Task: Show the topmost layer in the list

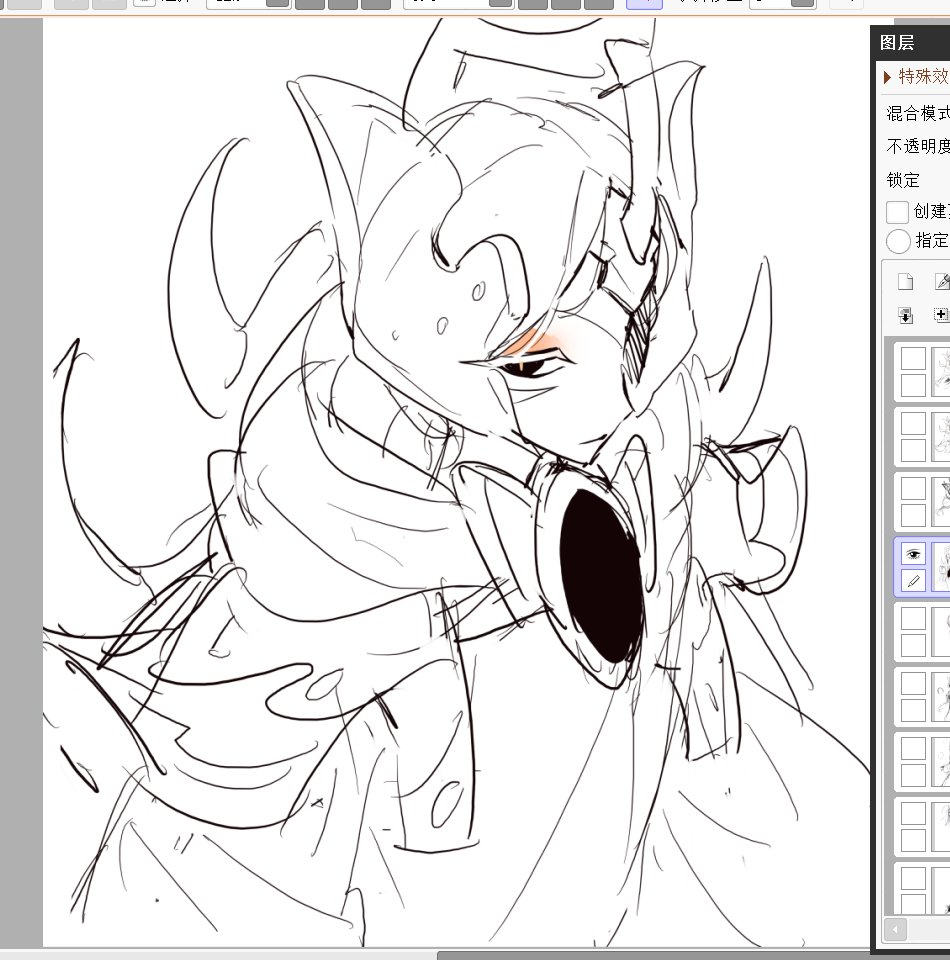Action: coord(913,359)
